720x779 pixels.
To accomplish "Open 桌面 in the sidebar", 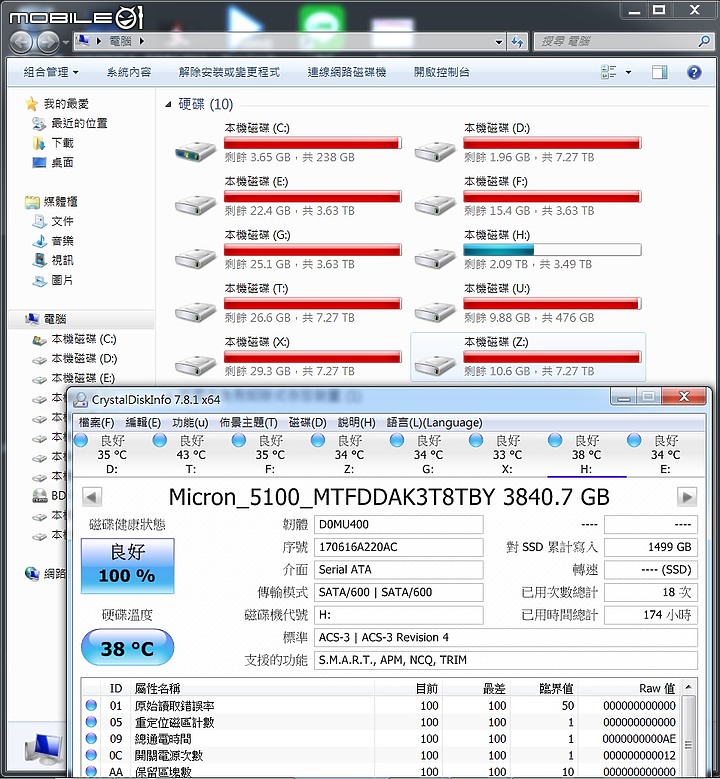I will pos(62,162).
